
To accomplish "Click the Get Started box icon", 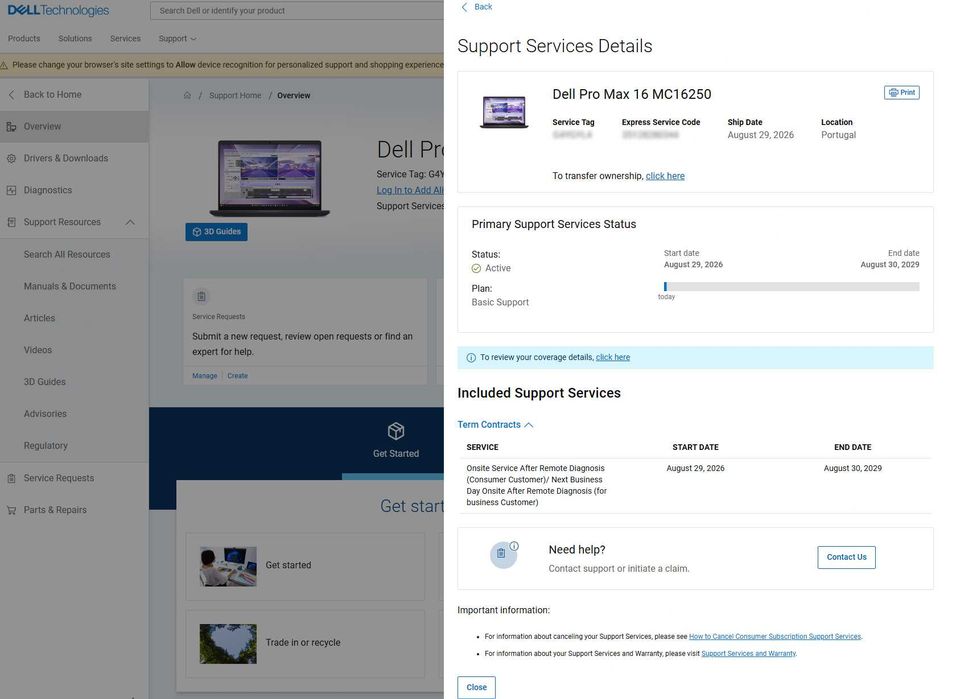I will [x=396, y=431].
